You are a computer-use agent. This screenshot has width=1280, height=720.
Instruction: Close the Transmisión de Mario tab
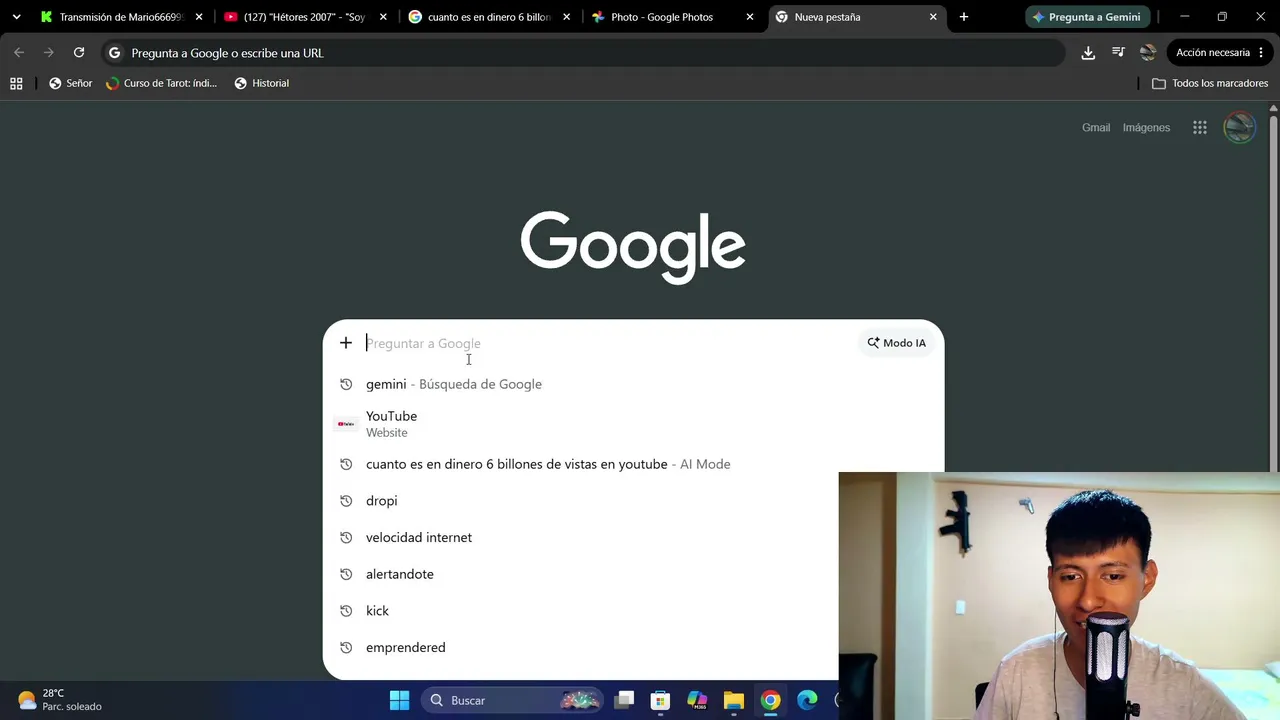[x=199, y=17]
